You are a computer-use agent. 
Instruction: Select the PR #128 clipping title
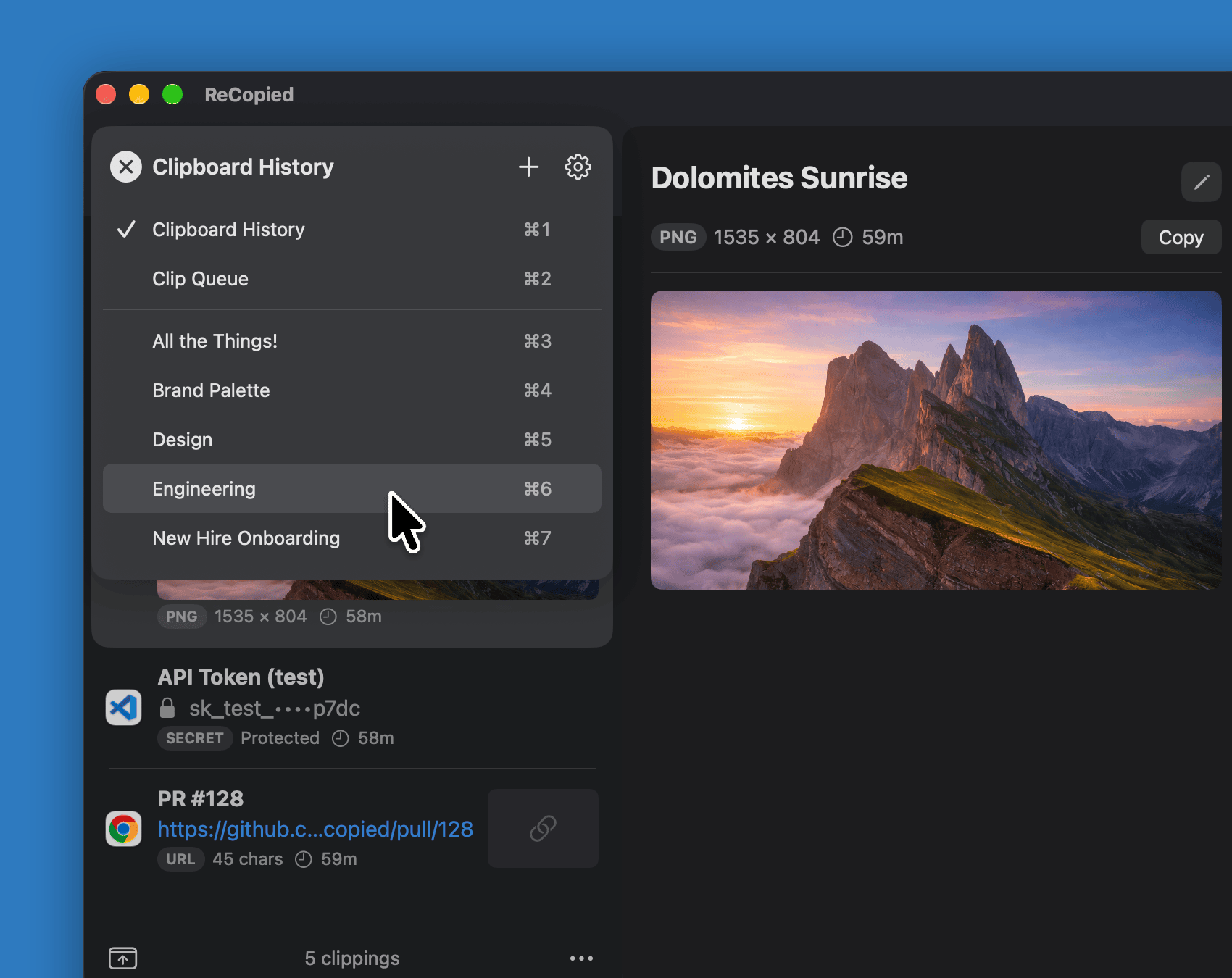point(201,798)
